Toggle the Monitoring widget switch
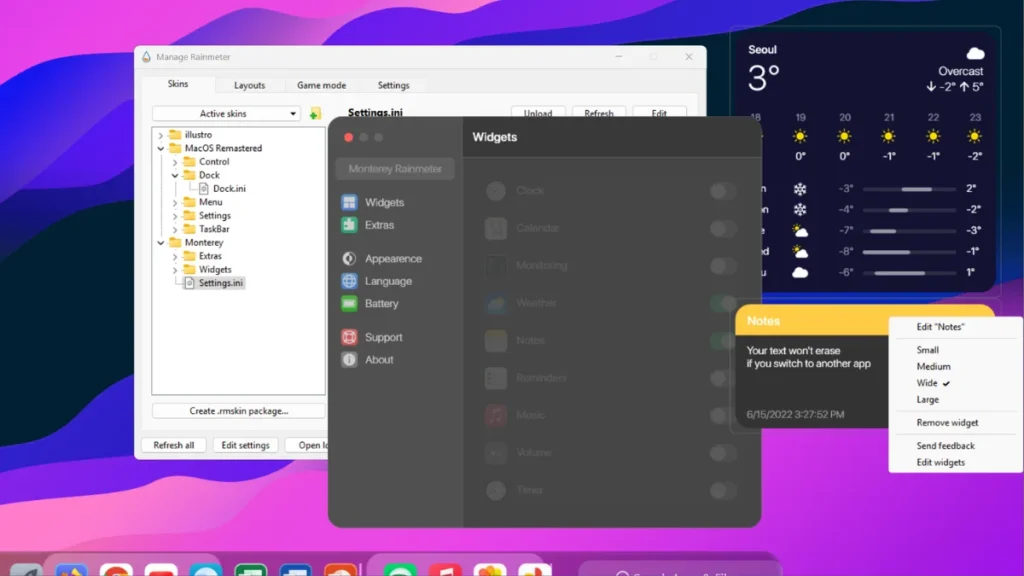 pyautogui.click(x=723, y=266)
